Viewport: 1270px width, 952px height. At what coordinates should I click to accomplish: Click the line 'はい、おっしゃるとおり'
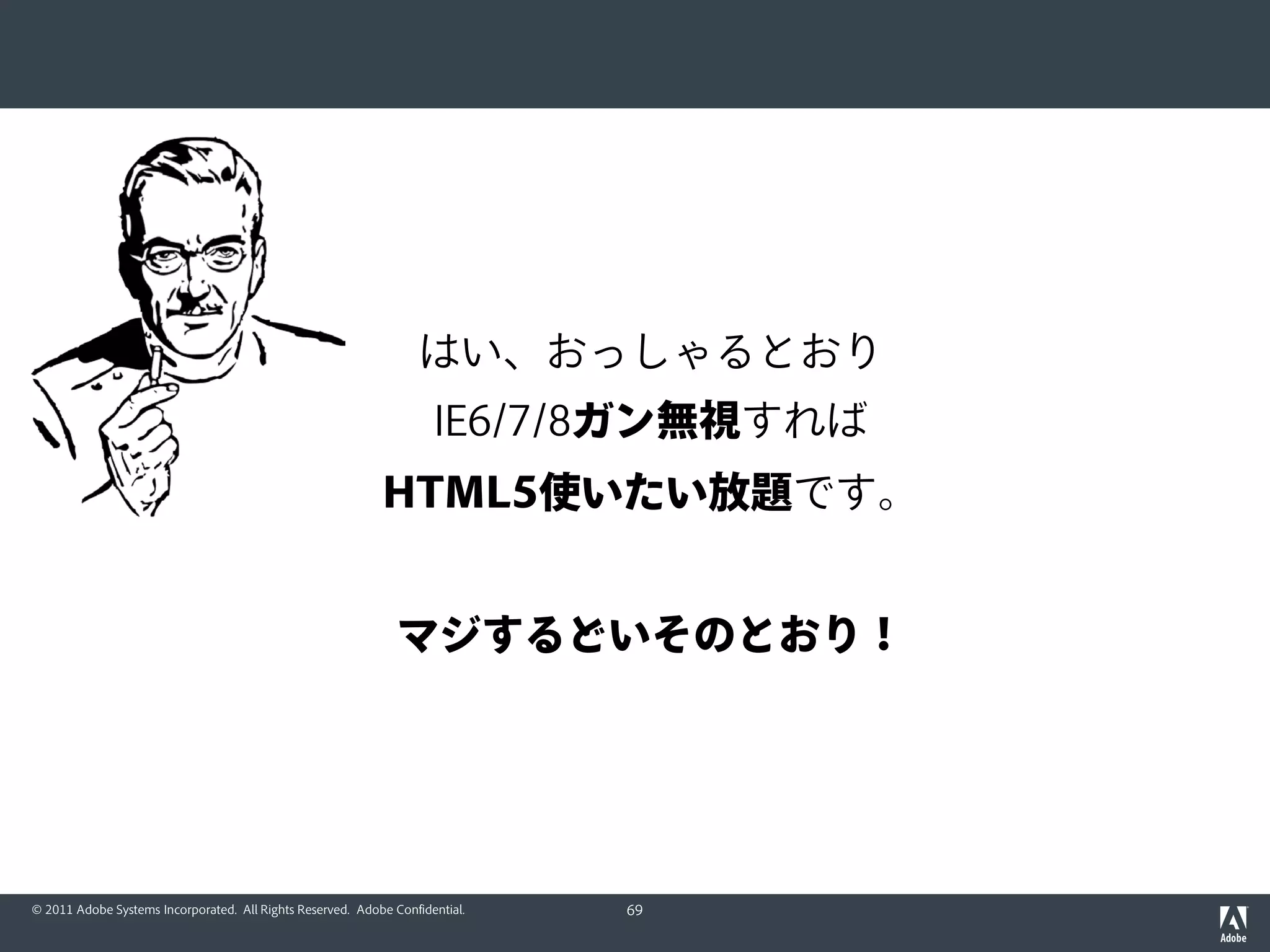[649, 351]
